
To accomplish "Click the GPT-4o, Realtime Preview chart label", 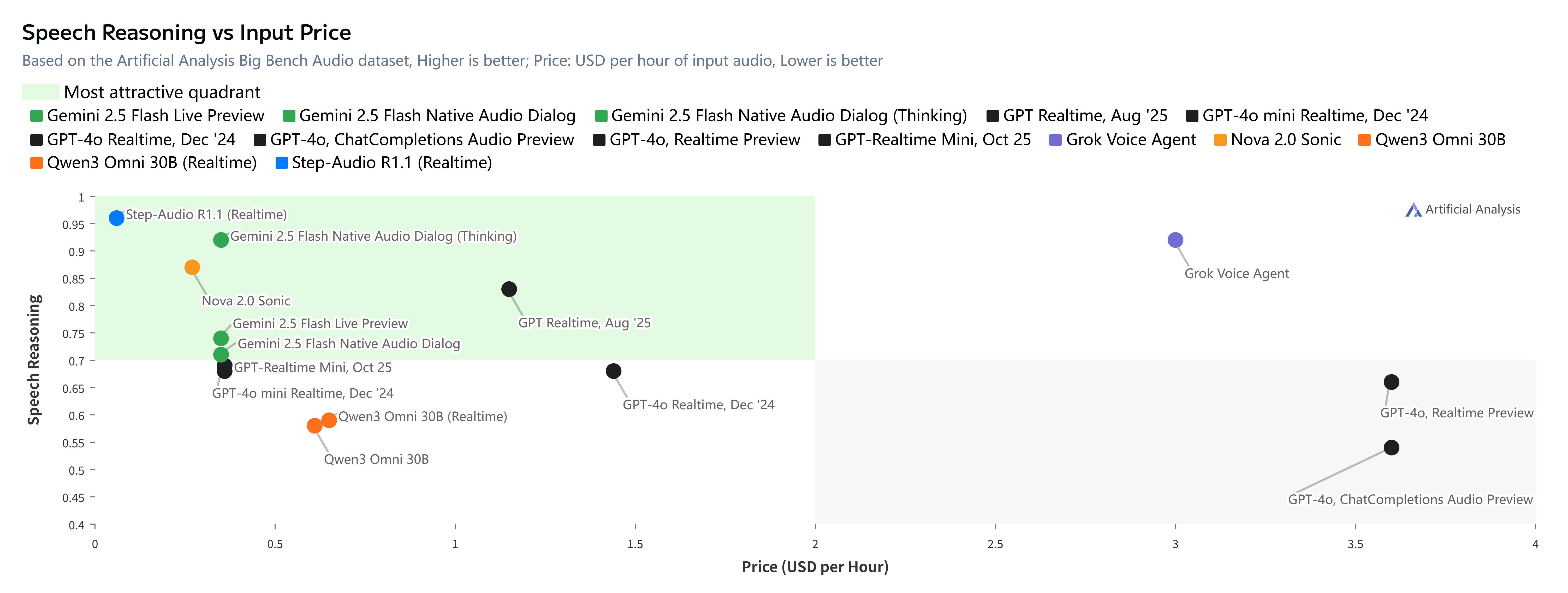I will pyautogui.click(x=1456, y=413).
